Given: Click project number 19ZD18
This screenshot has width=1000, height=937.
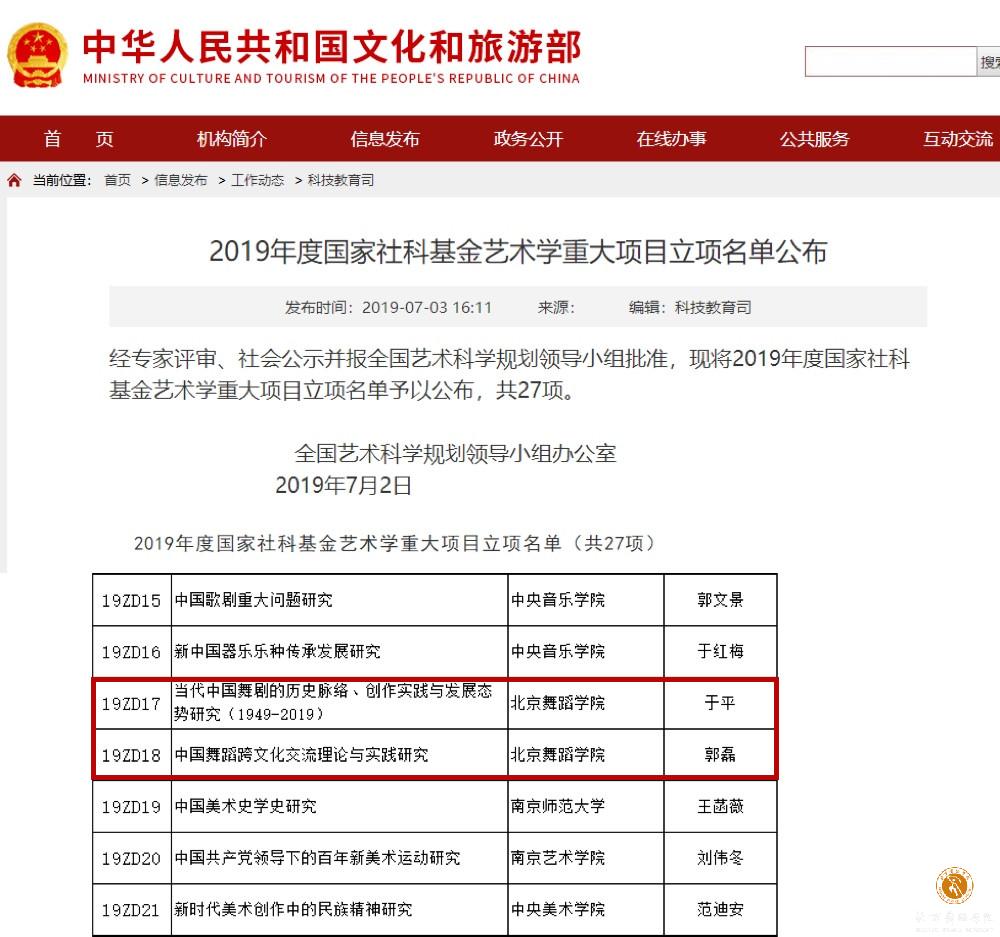Looking at the screenshot, I should pyautogui.click(x=131, y=755).
